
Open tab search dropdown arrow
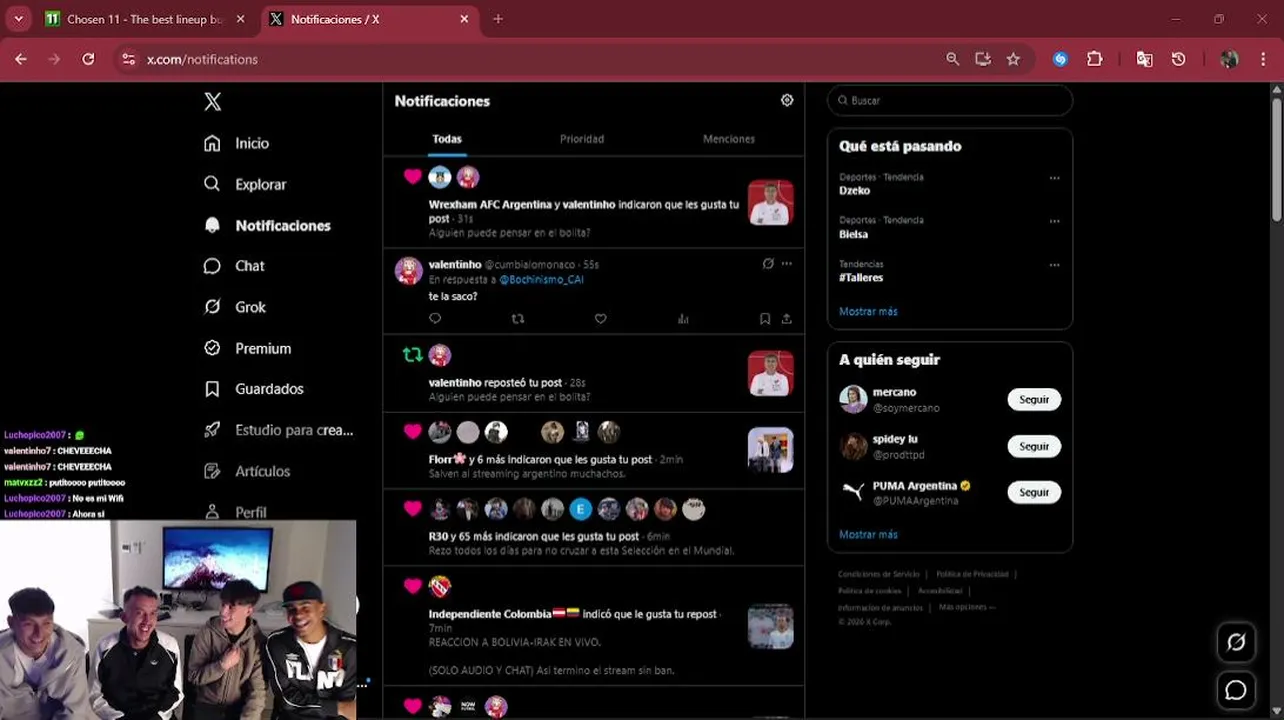(18, 19)
